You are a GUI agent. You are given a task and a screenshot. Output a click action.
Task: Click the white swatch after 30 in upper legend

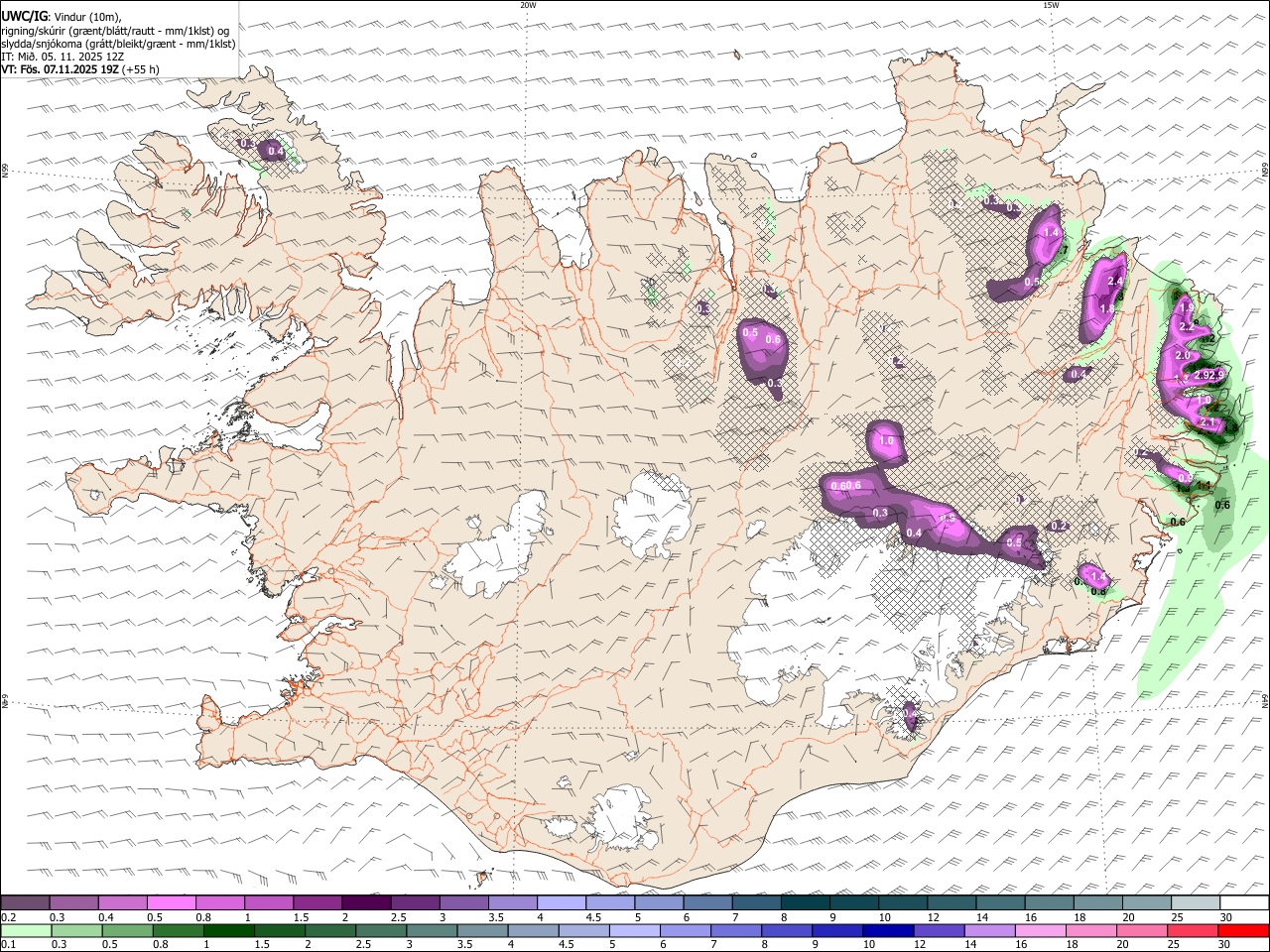(x=1244, y=902)
